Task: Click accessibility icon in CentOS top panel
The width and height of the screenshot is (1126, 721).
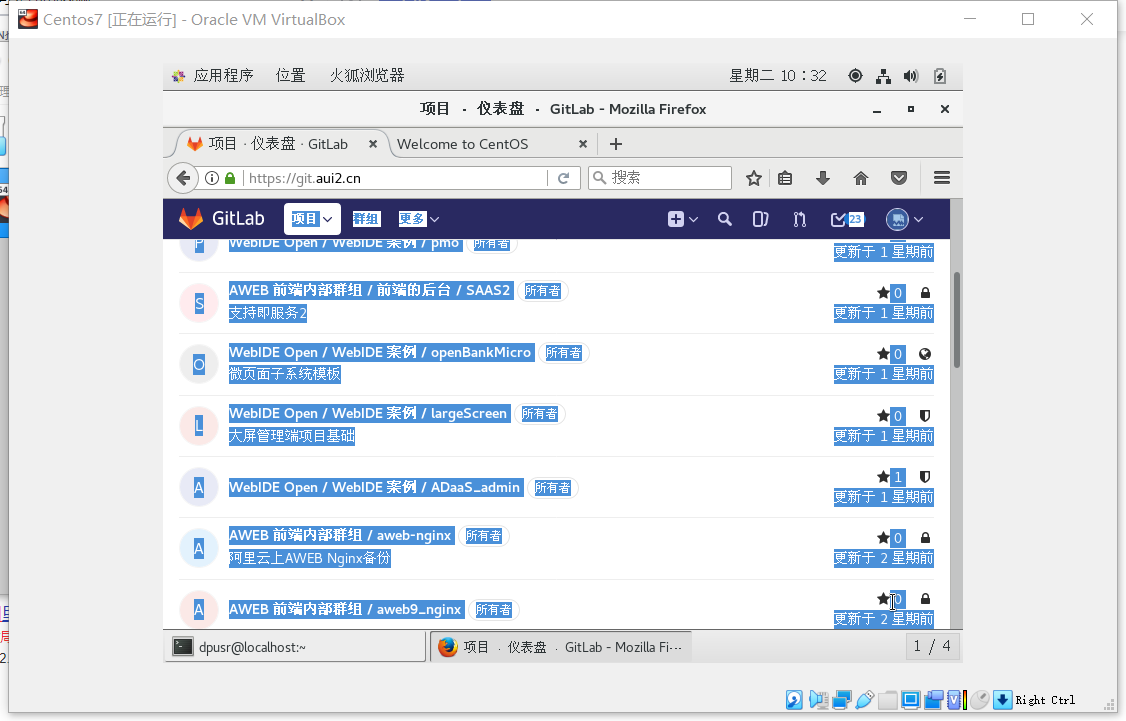Action: click(855, 75)
